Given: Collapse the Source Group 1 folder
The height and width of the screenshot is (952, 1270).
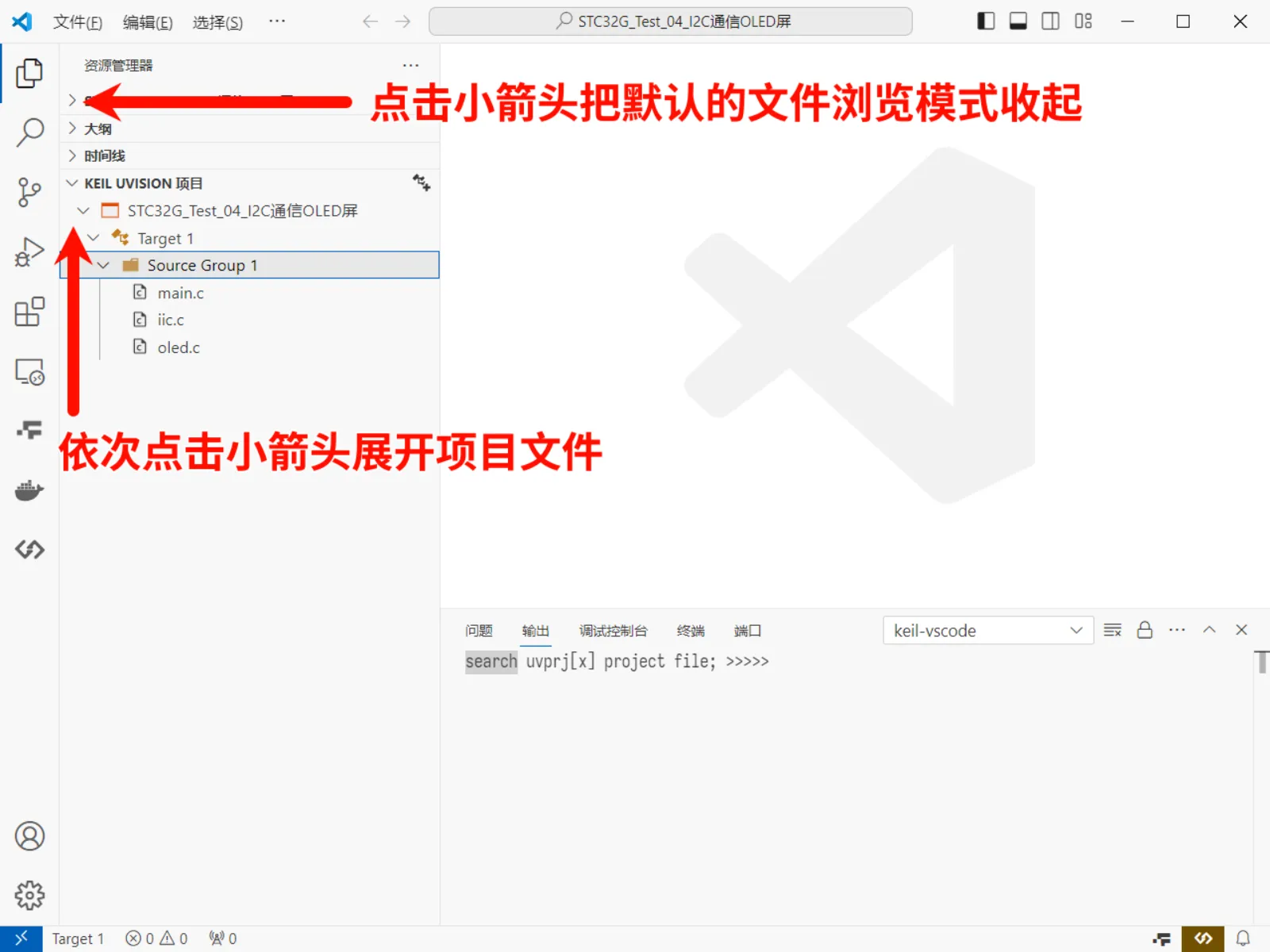Looking at the screenshot, I should click(x=104, y=265).
